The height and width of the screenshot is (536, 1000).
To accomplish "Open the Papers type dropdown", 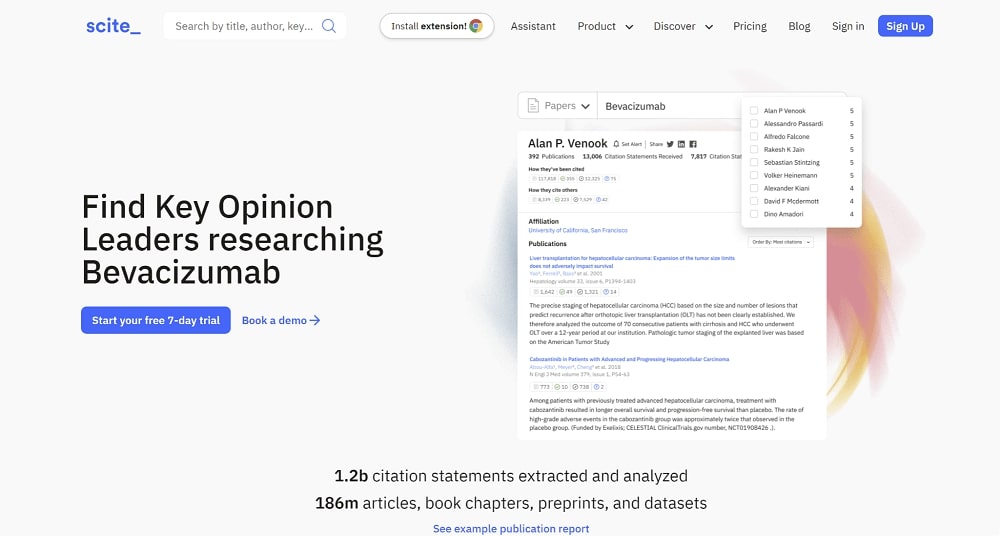I will click(558, 106).
